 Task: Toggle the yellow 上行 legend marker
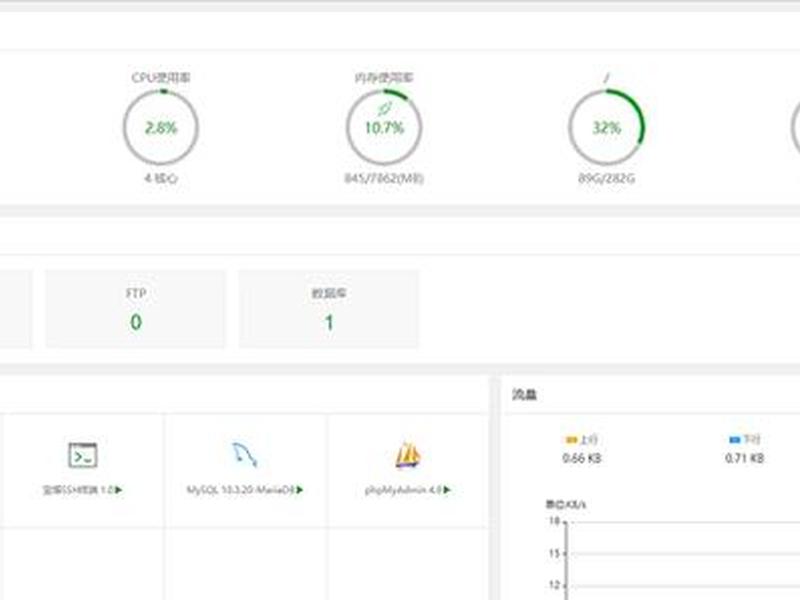tap(571, 439)
